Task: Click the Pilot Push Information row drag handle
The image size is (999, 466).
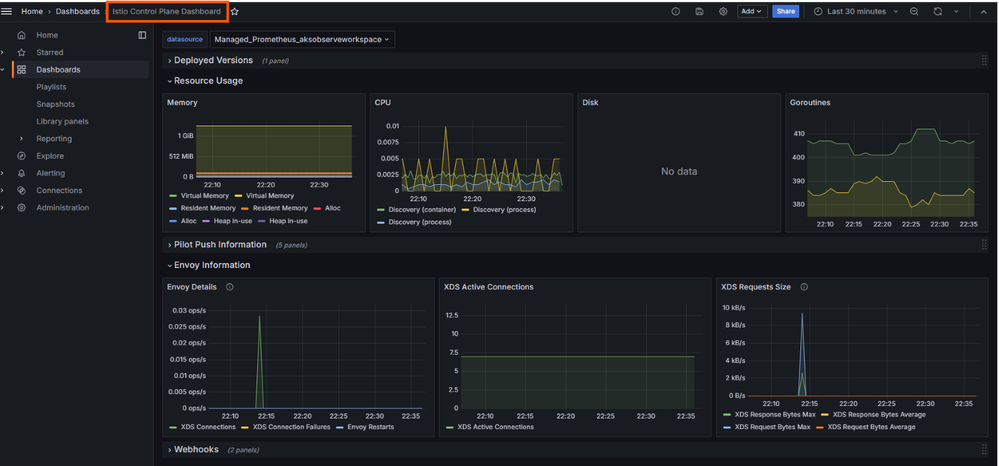Action: pyautogui.click(x=984, y=245)
